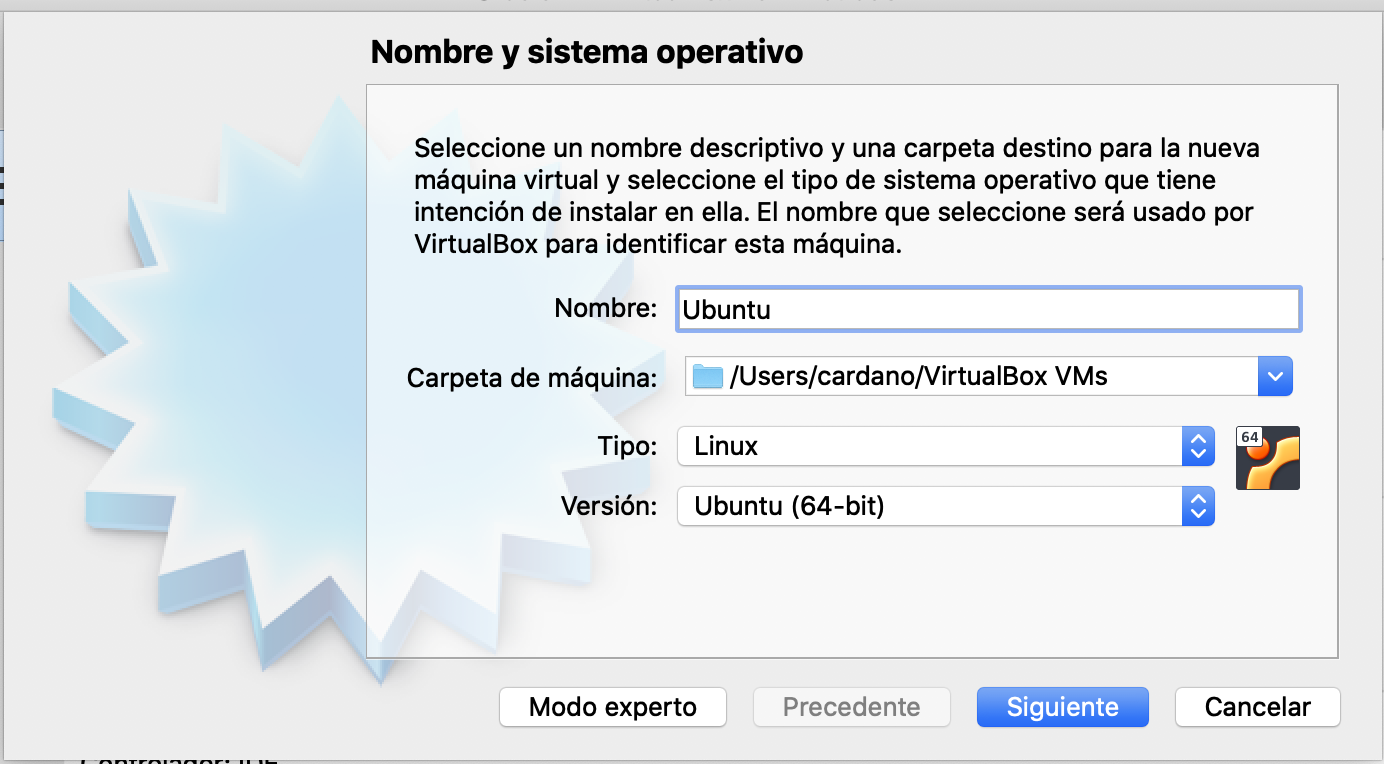Expand the Tipo selector showing Linux
The width and height of the screenshot is (1384, 764).
coord(946,446)
